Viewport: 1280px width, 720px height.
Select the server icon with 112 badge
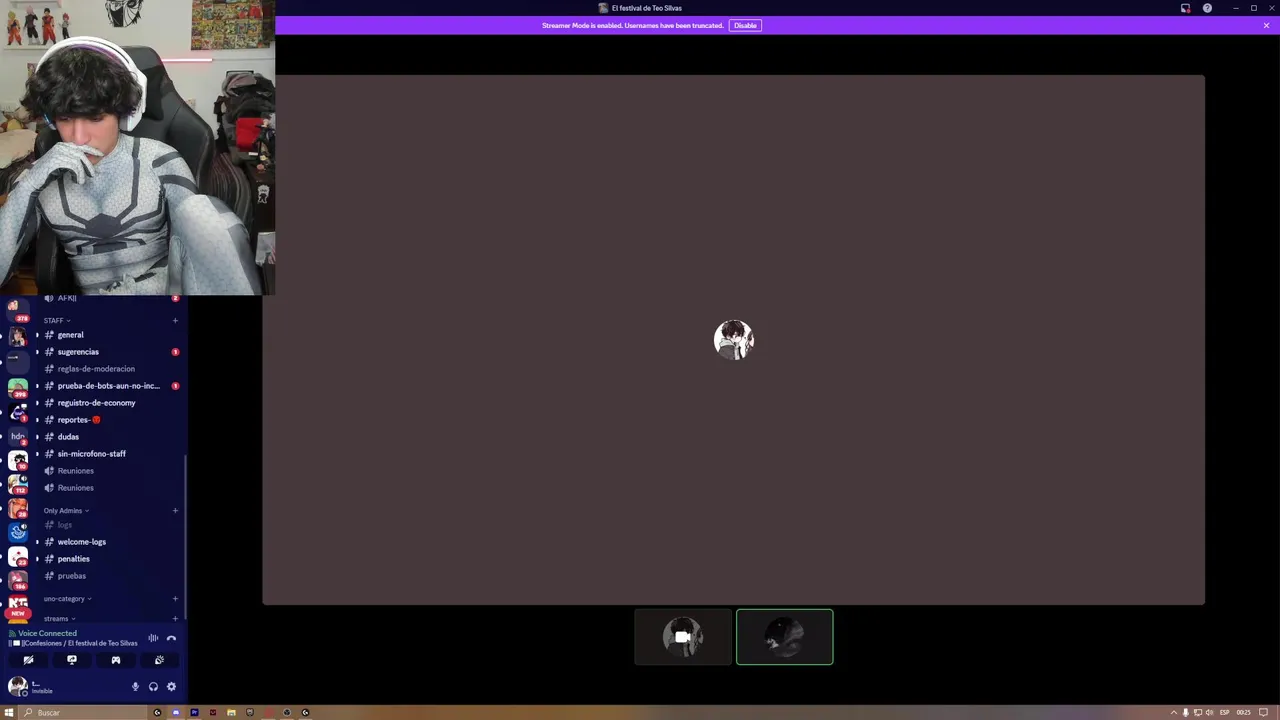tap(18, 484)
